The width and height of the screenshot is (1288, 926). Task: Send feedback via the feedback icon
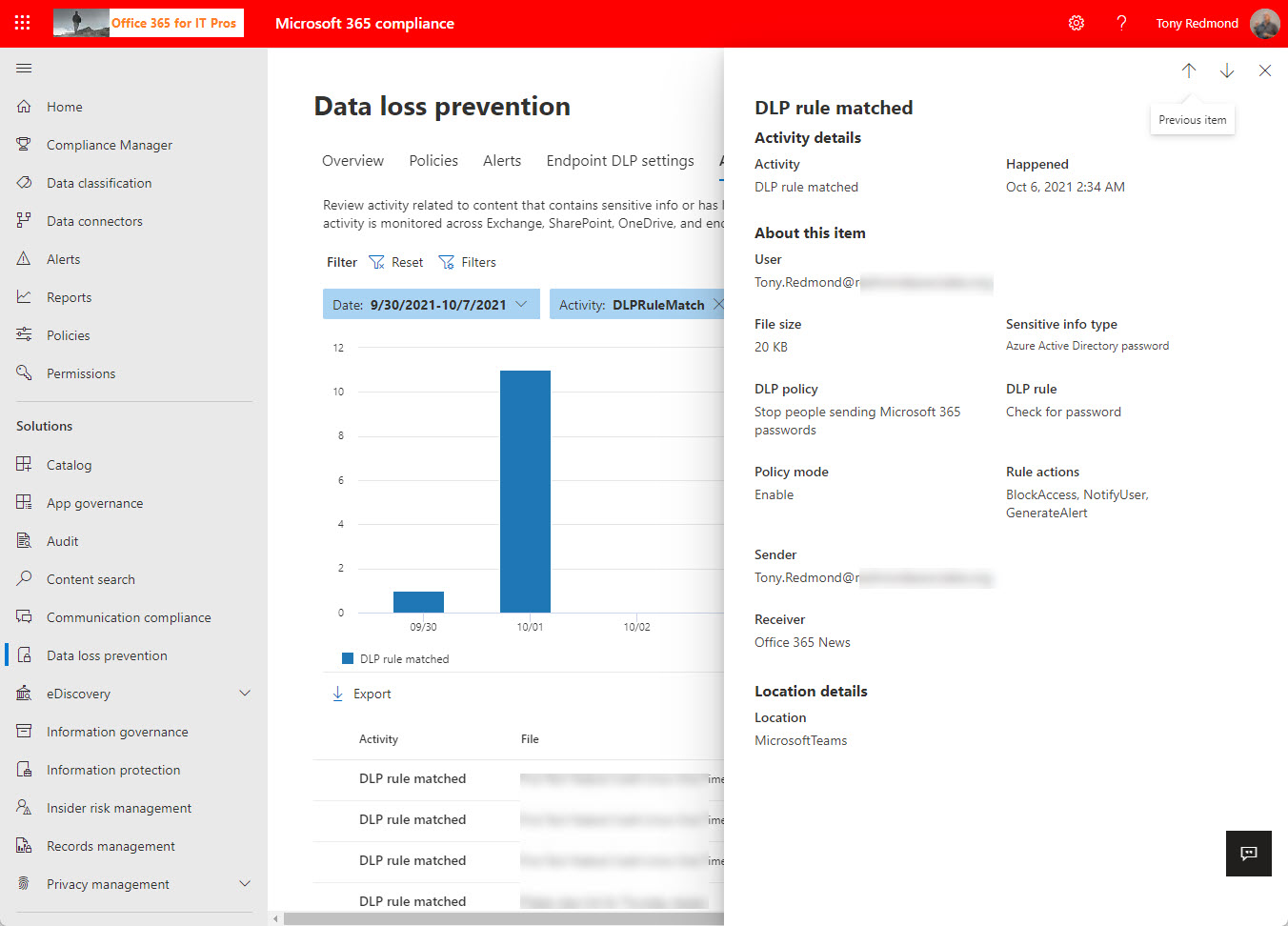[1248, 853]
